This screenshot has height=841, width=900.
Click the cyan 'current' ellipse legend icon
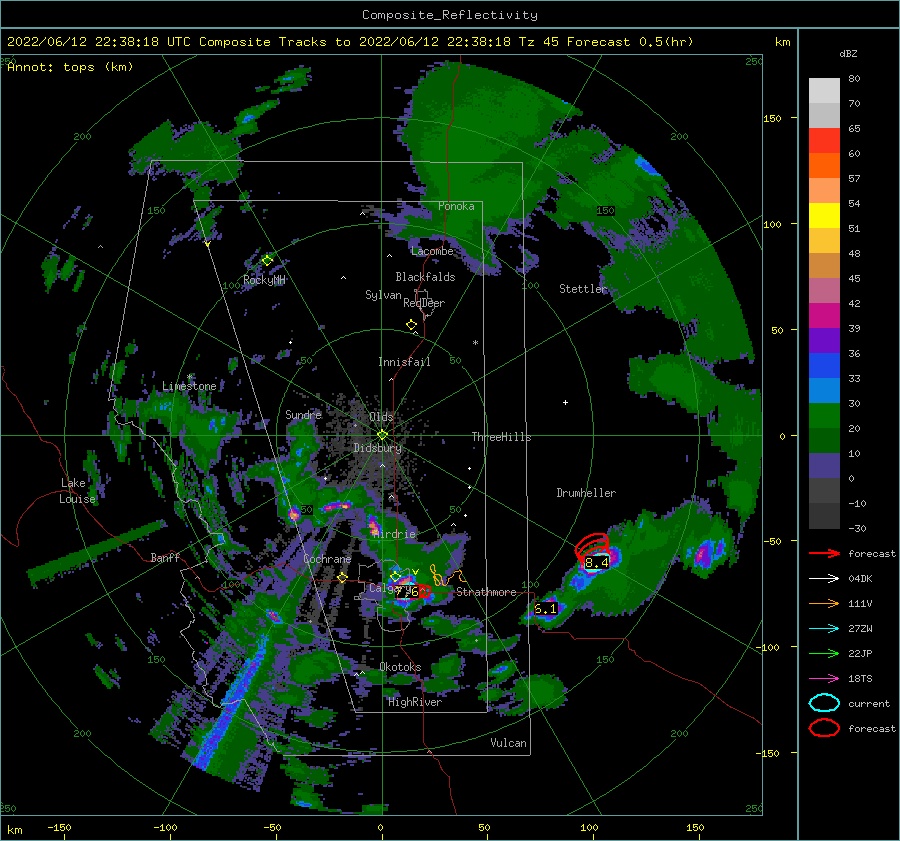[x=824, y=703]
